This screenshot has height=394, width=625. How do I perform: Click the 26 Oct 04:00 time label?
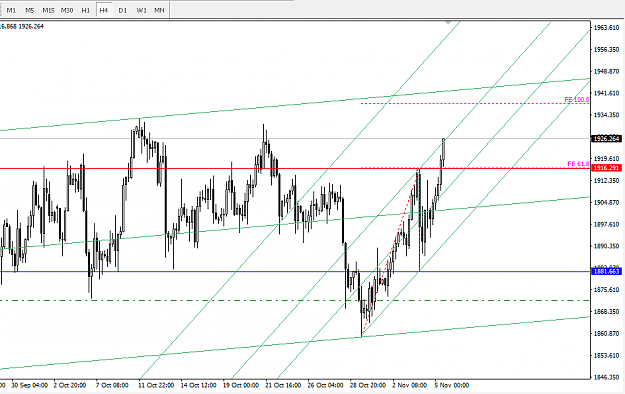325,385
